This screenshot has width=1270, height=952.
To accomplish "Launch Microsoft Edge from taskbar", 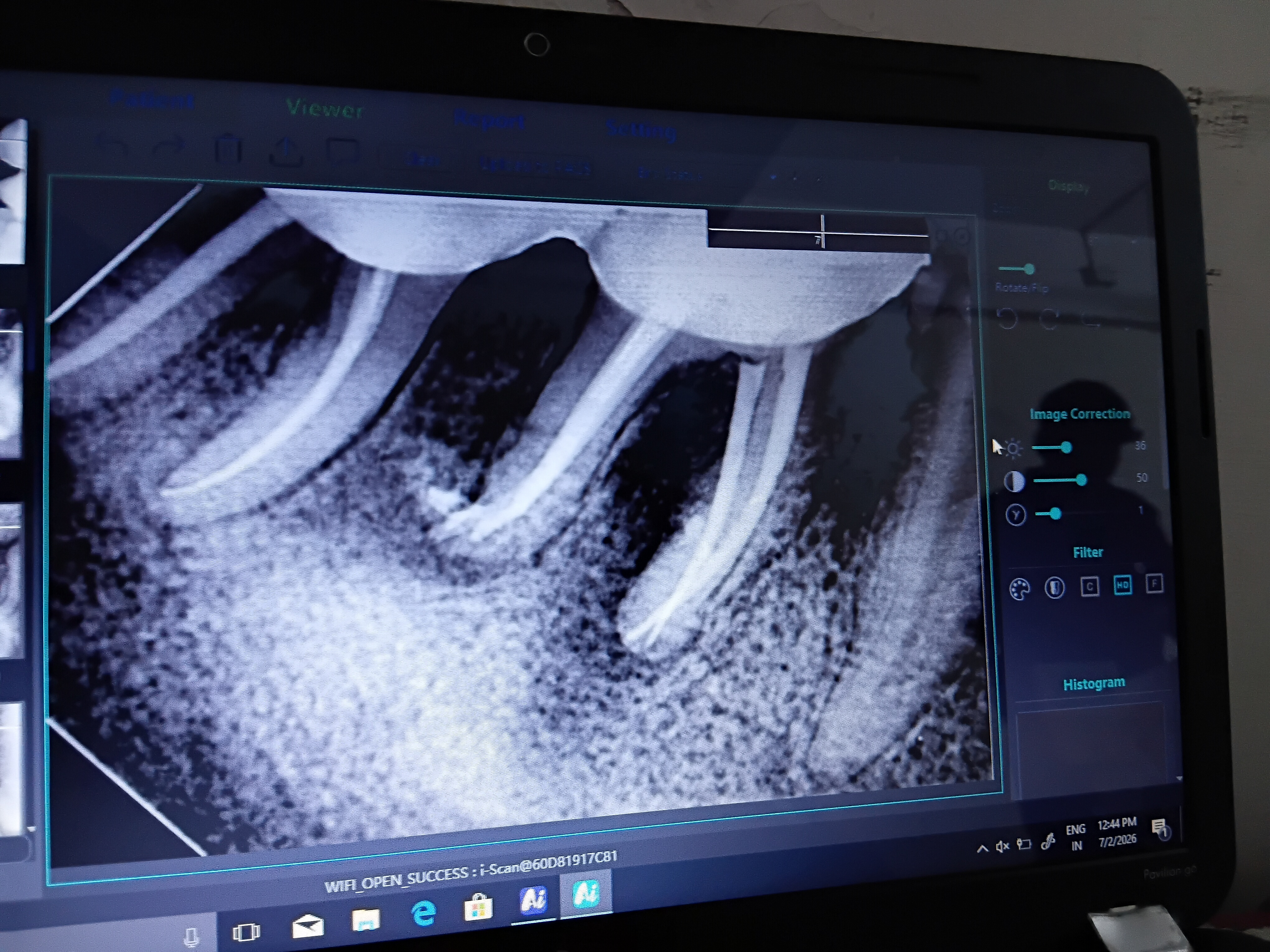I will point(424,913).
